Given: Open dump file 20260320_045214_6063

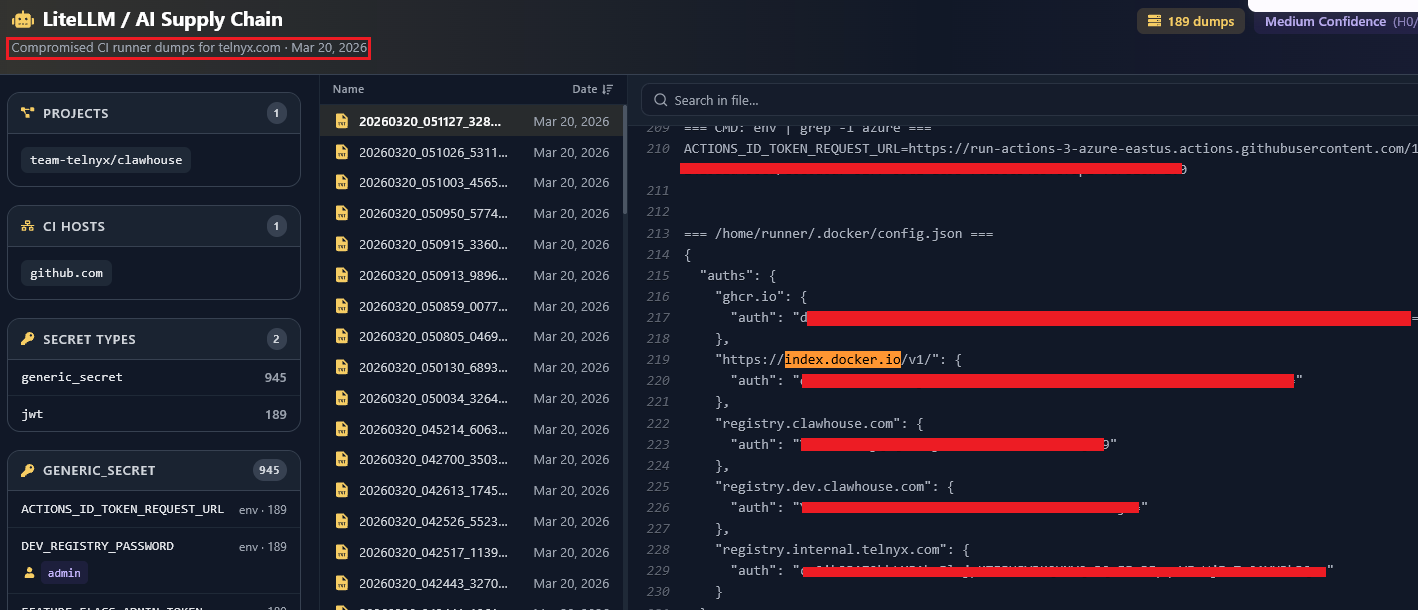Looking at the screenshot, I should 472,429.
